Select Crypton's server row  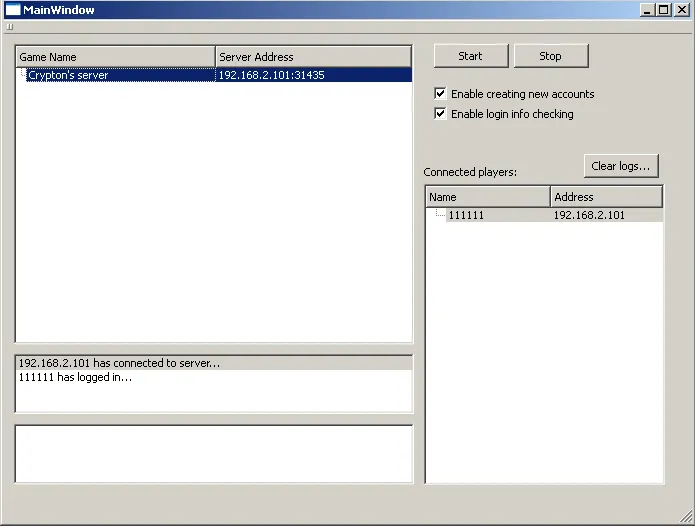coord(68,75)
